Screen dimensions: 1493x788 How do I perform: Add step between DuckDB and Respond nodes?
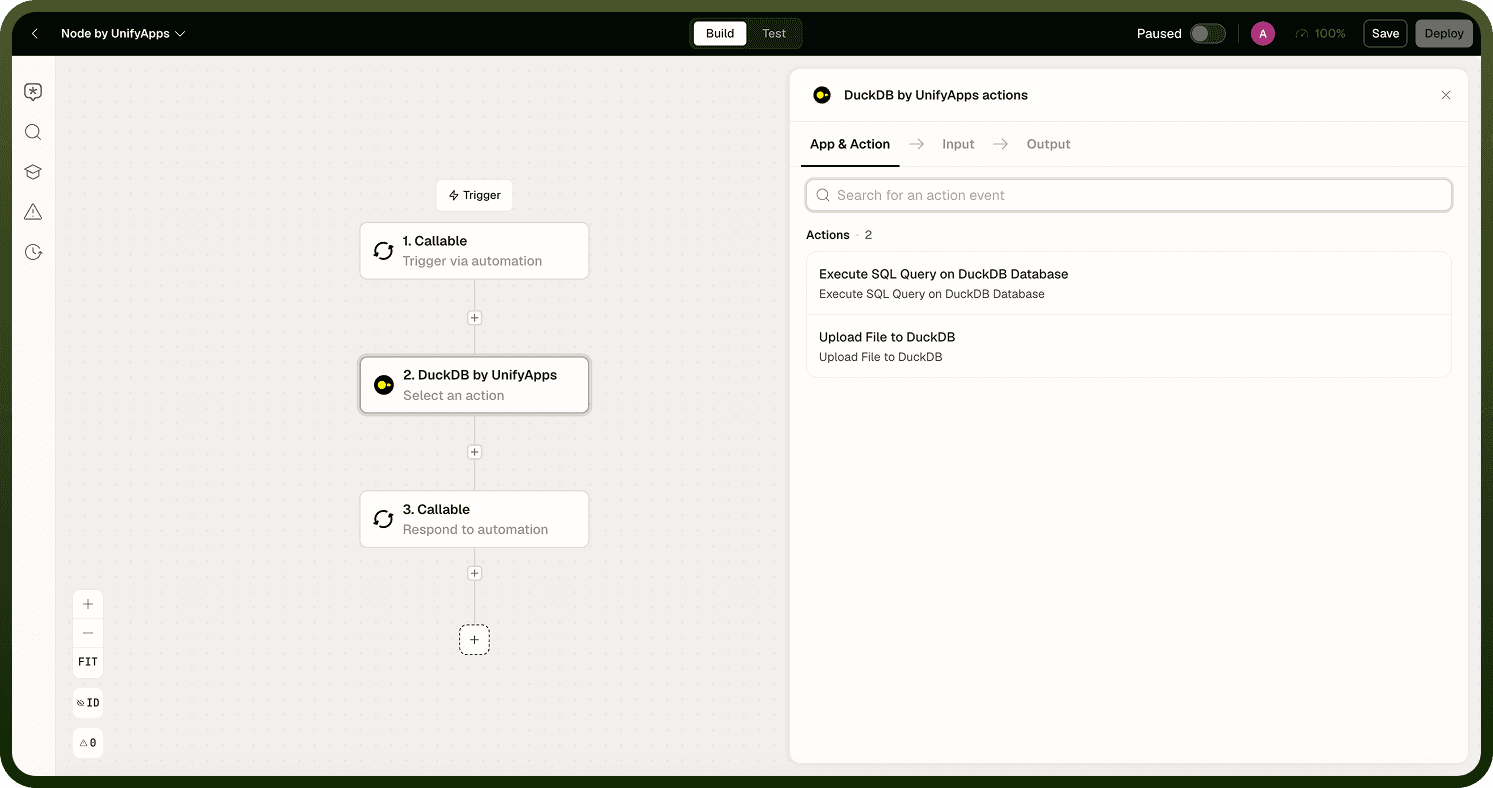475,452
